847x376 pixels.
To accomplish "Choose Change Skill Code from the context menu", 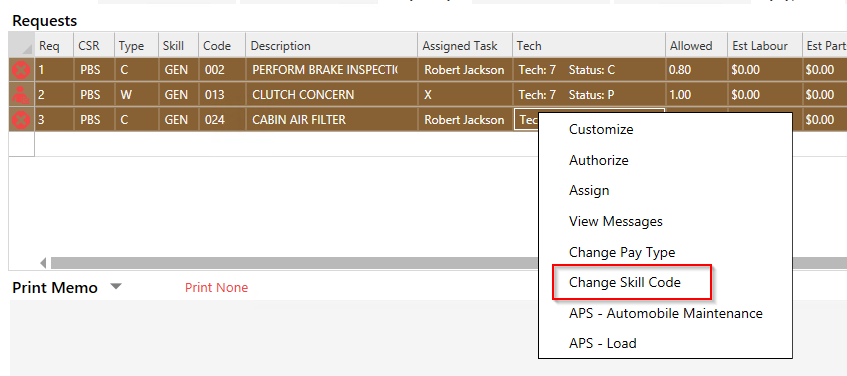I will 624,283.
